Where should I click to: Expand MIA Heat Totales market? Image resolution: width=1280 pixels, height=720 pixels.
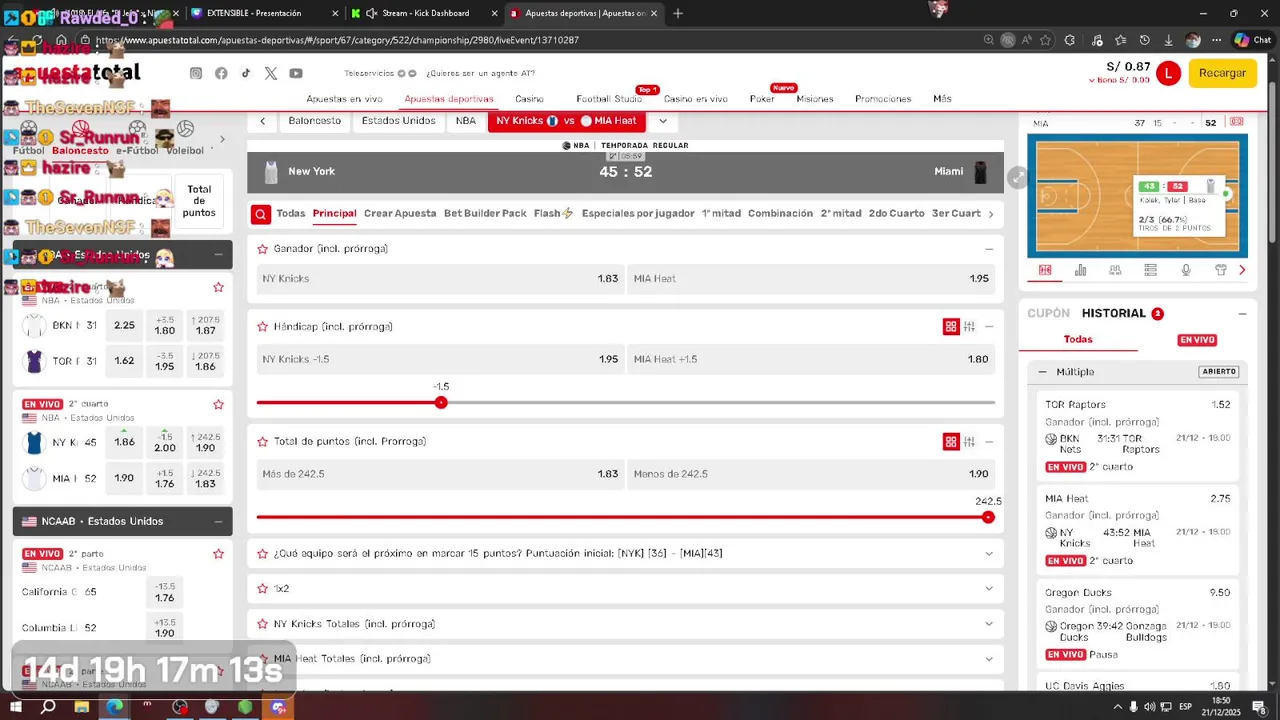pos(989,659)
